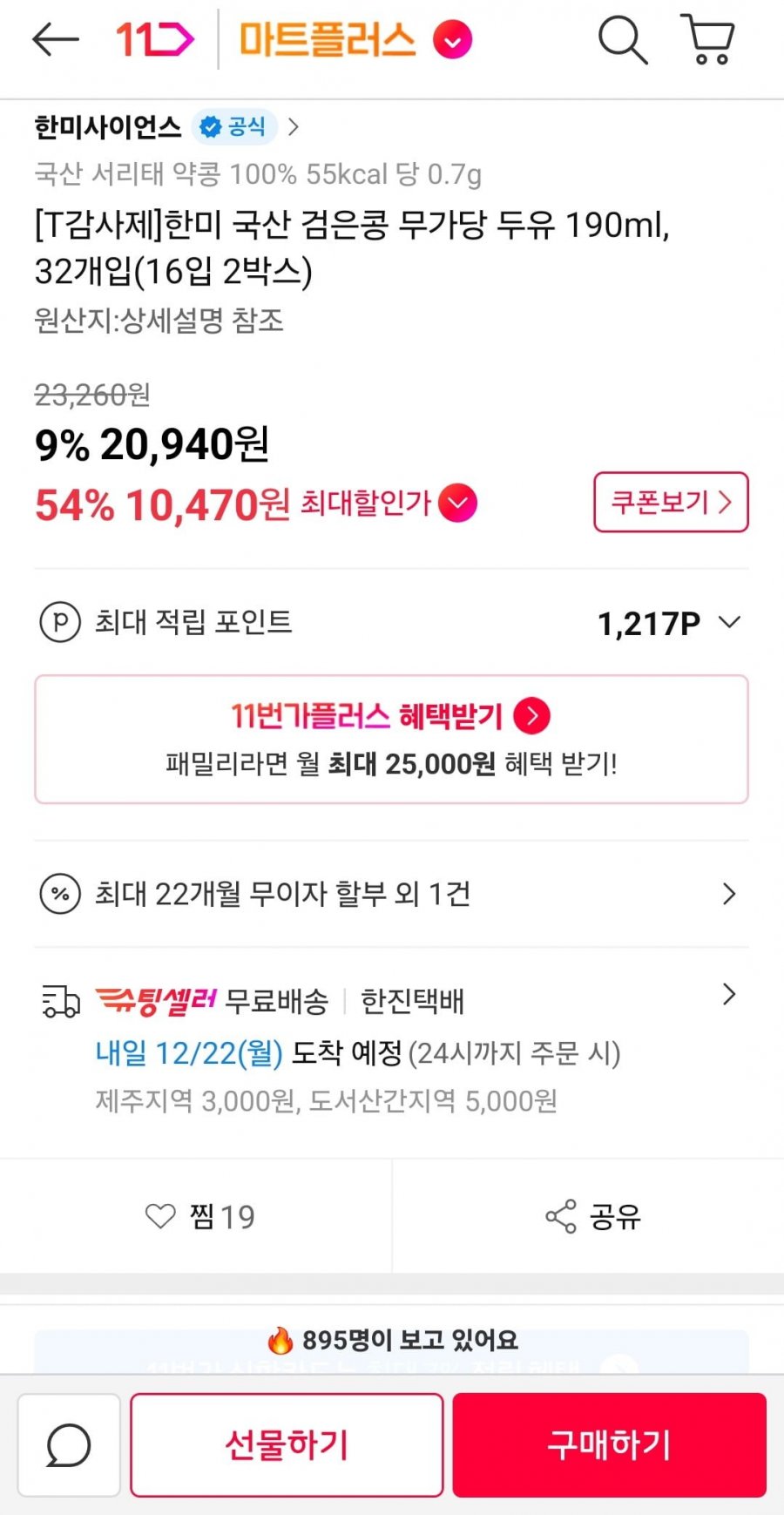Image resolution: width=784 pixels, height=1515 pixels.
Task: Open the shopping cart icon
Action: (x=707, y=39)
